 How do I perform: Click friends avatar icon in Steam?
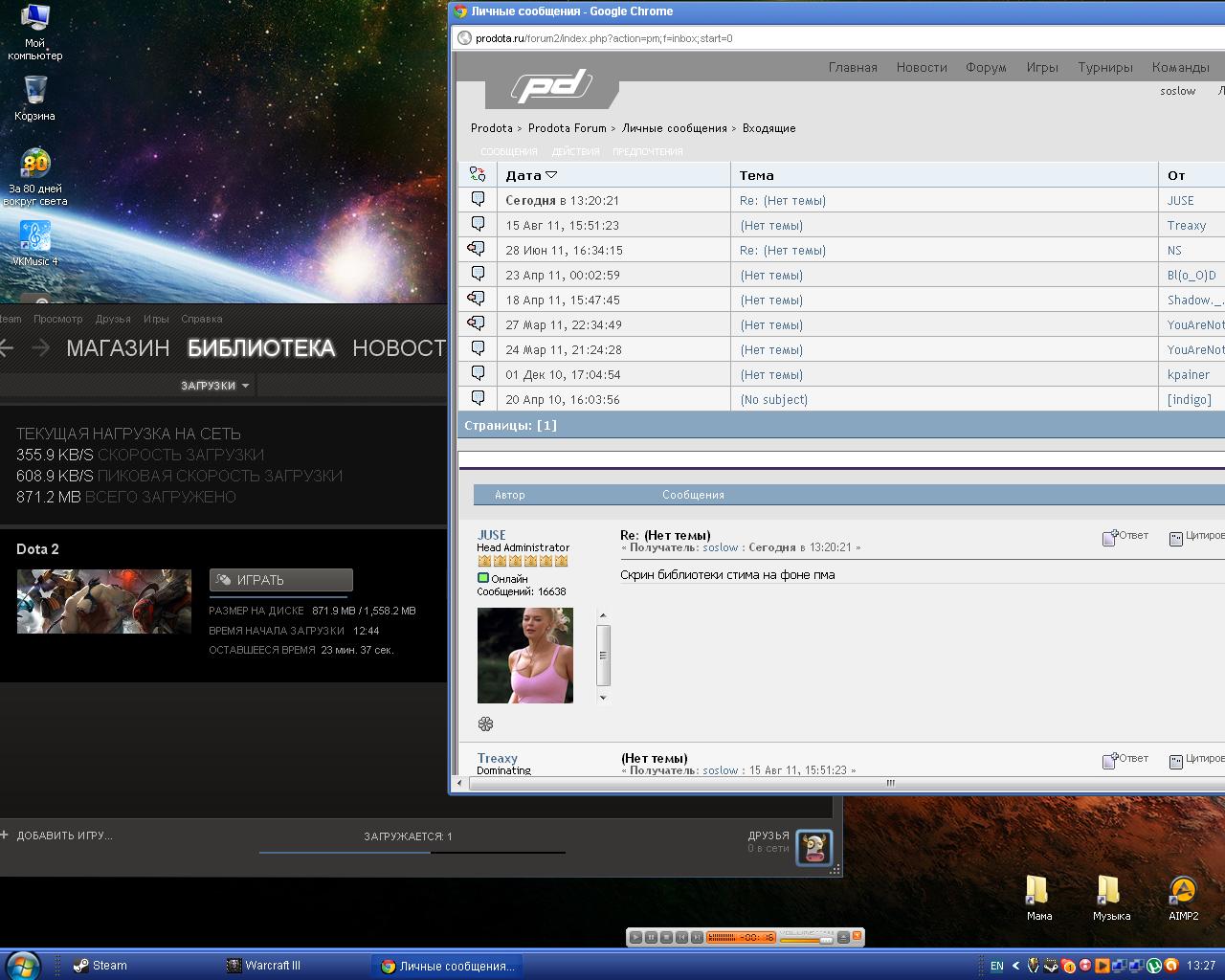click(x=814, y=848)
